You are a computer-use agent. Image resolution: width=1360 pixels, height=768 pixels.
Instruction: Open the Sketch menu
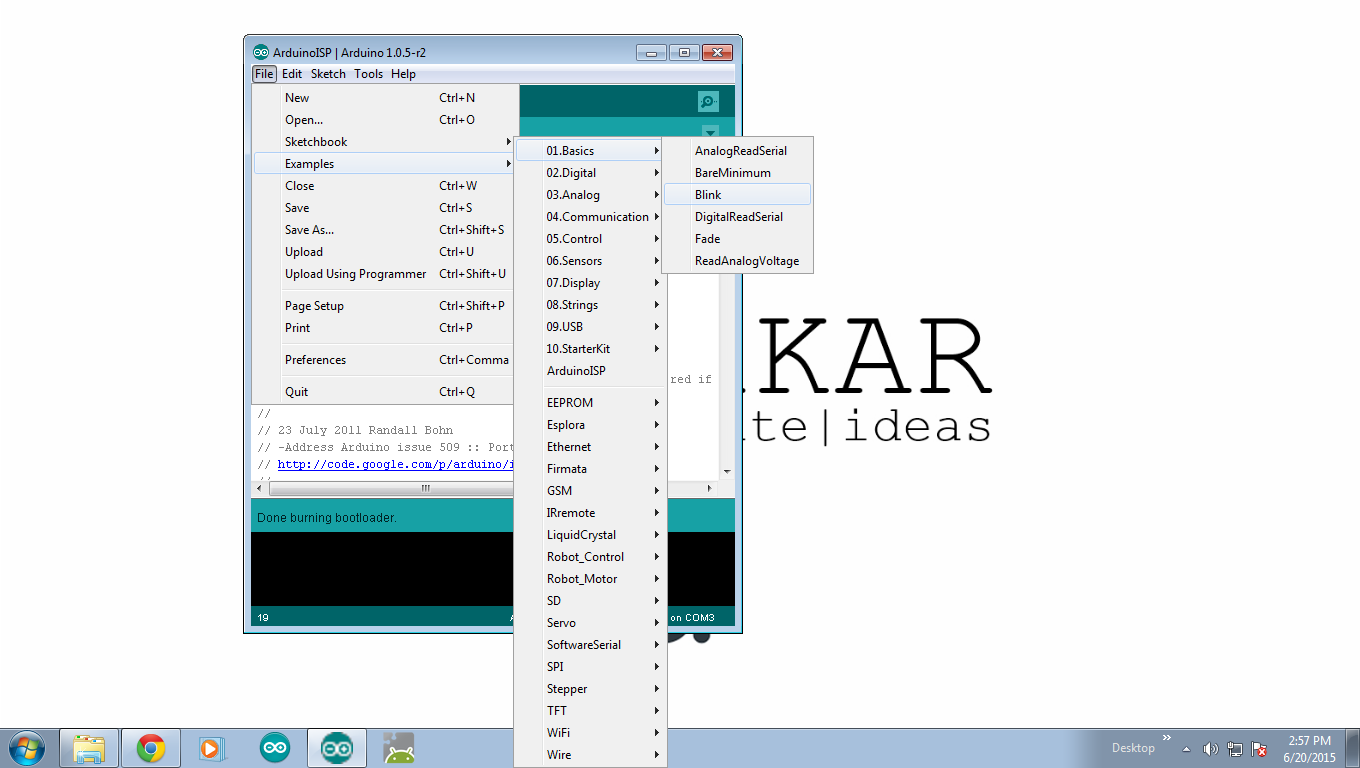pos(328,74)
